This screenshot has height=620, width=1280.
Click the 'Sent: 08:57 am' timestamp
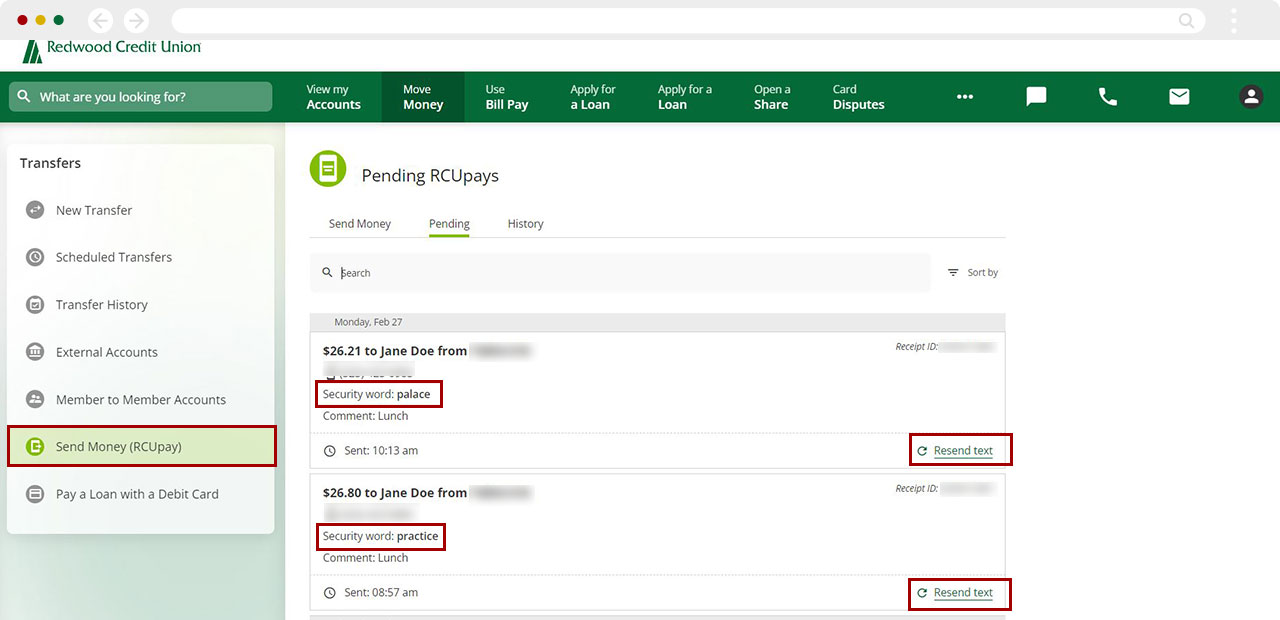pos(381,593)
